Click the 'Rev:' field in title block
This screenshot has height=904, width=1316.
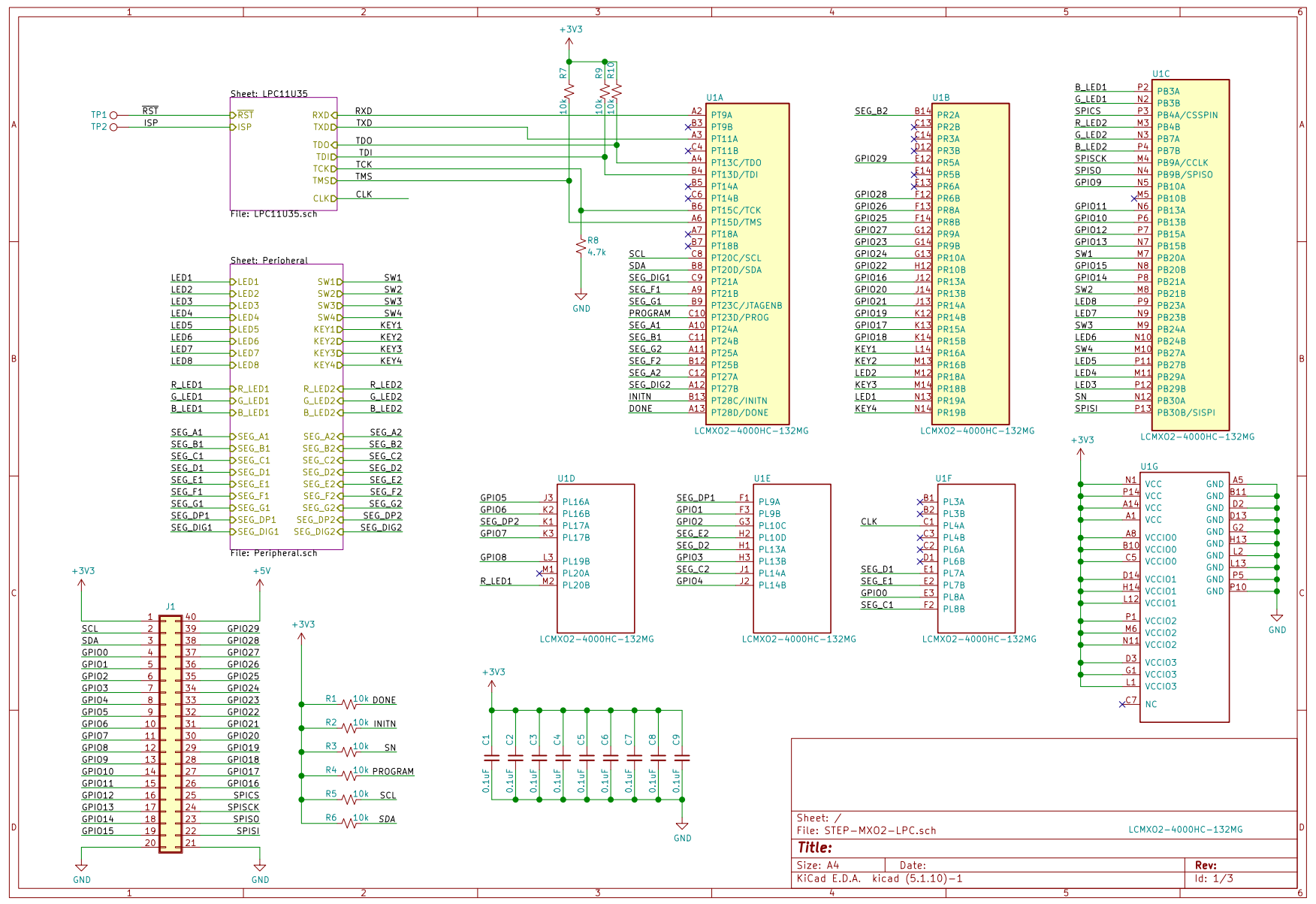tap(1206, 865)
